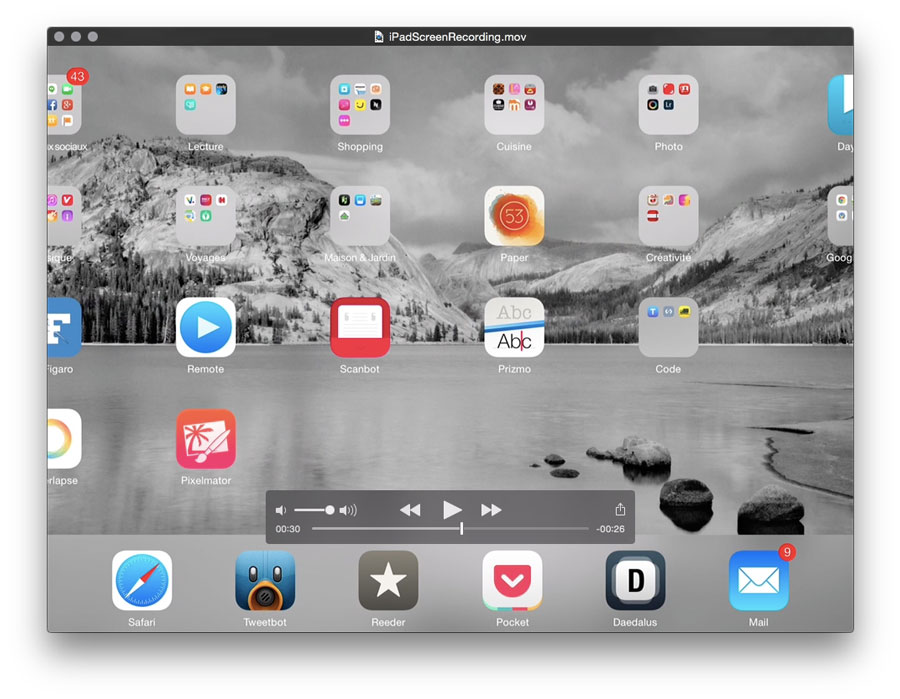Screen dimensions: 900x699
Task: Click the volume slider knob
Action: tap(329, 510)
